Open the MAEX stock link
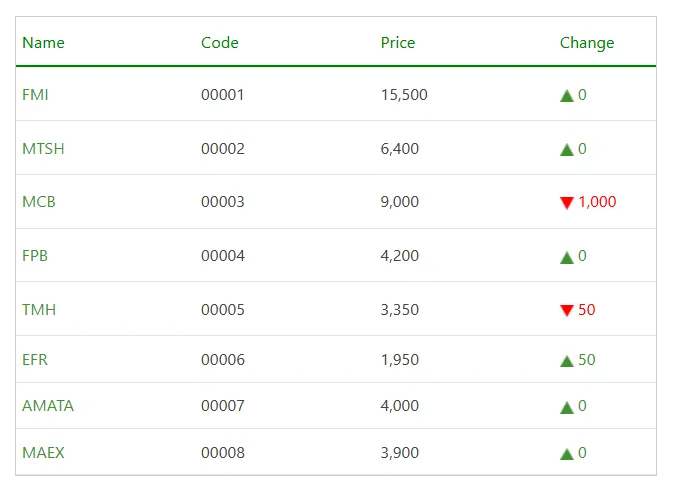Viewport: 674px width, 491px height. point(43,453)
